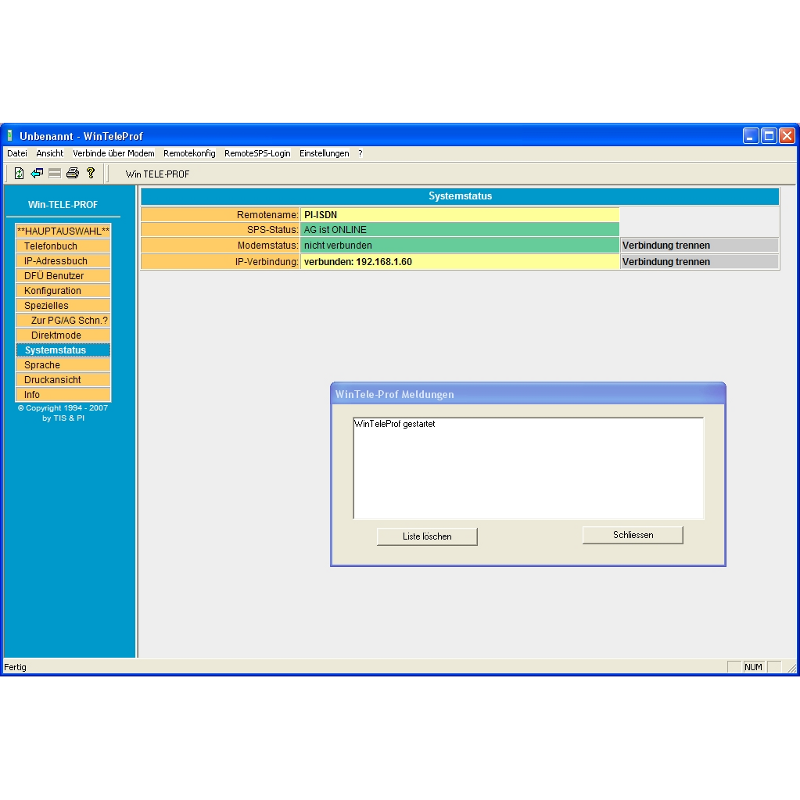Click the blue back-arrow toolbar icon

(x=37, y=173)
